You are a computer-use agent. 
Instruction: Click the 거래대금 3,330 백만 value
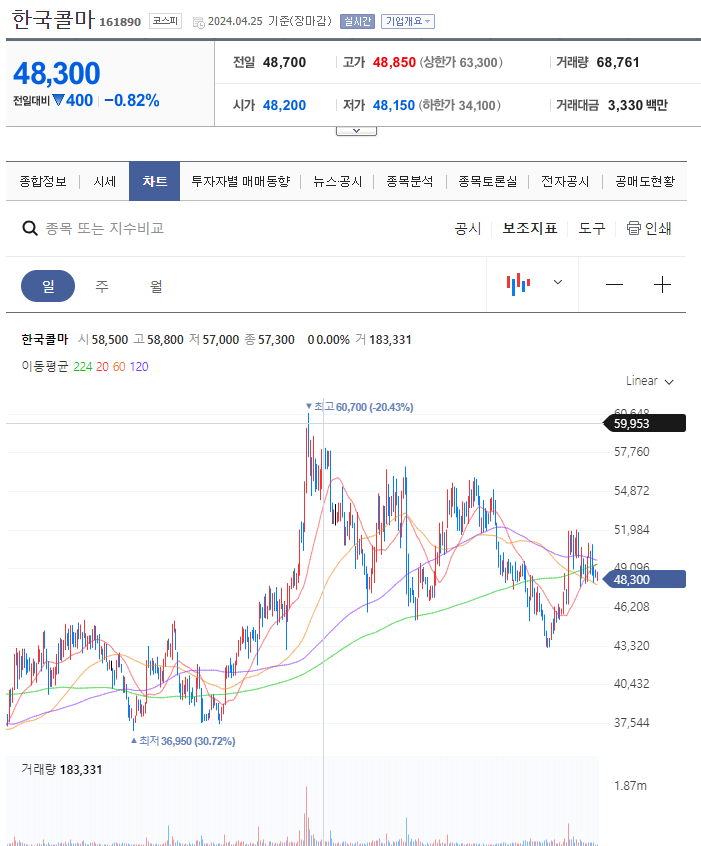click(638, 105)
